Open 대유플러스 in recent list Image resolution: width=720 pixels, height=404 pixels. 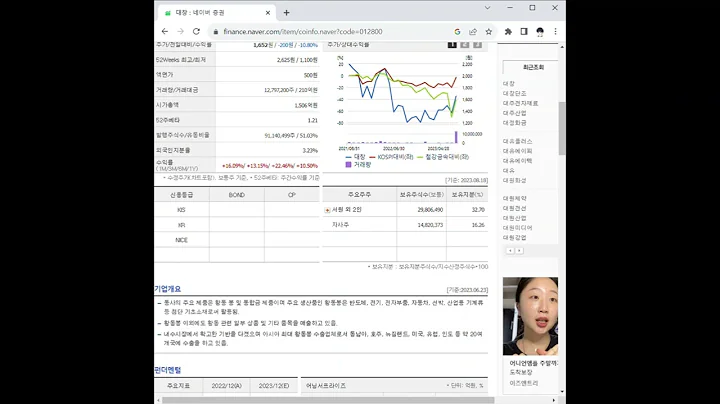click(518, 141)
